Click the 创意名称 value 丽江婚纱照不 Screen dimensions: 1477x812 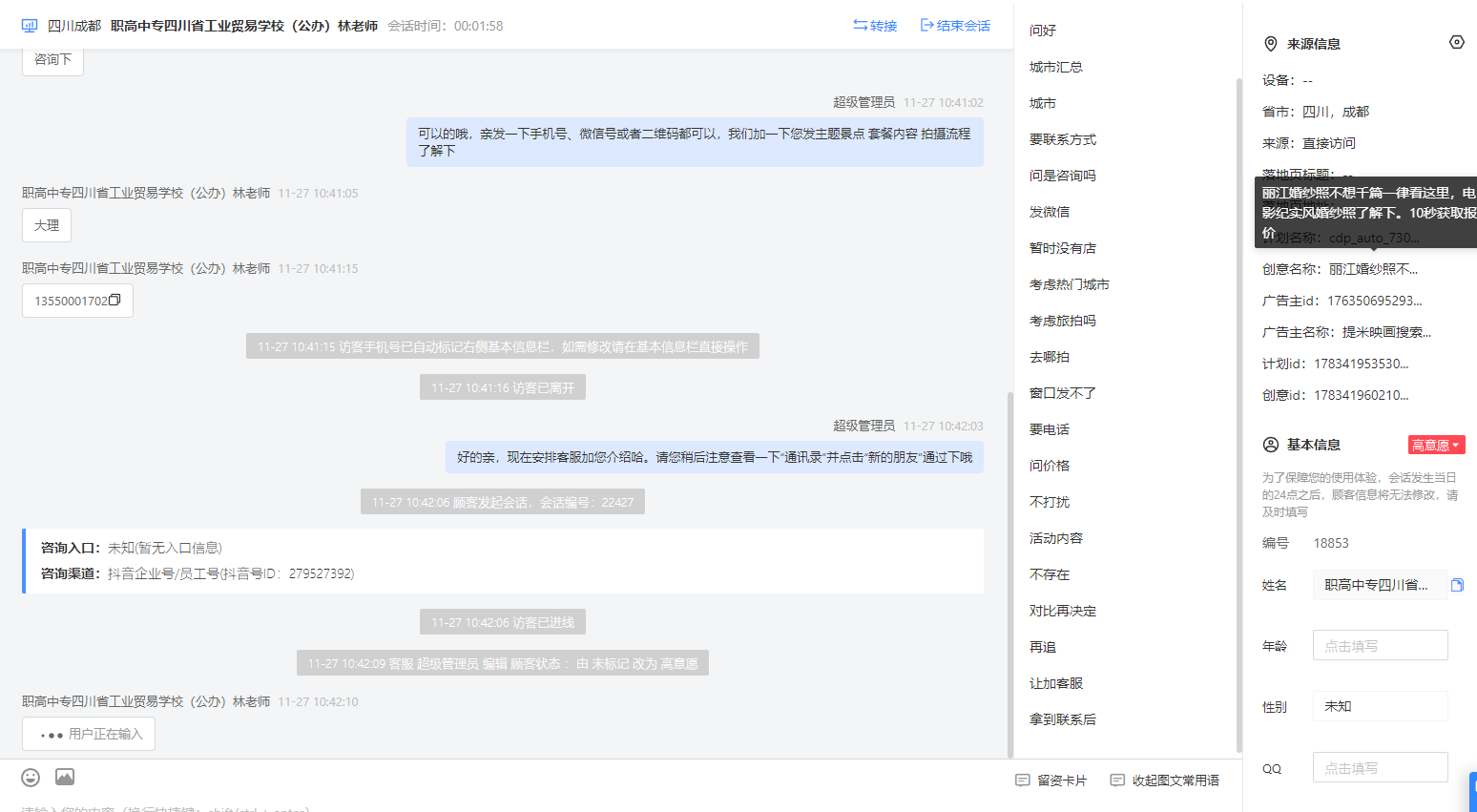1374,269
